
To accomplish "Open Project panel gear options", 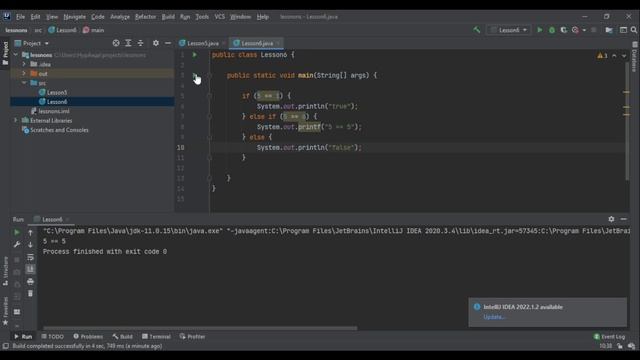I will (x=156, y=43).
